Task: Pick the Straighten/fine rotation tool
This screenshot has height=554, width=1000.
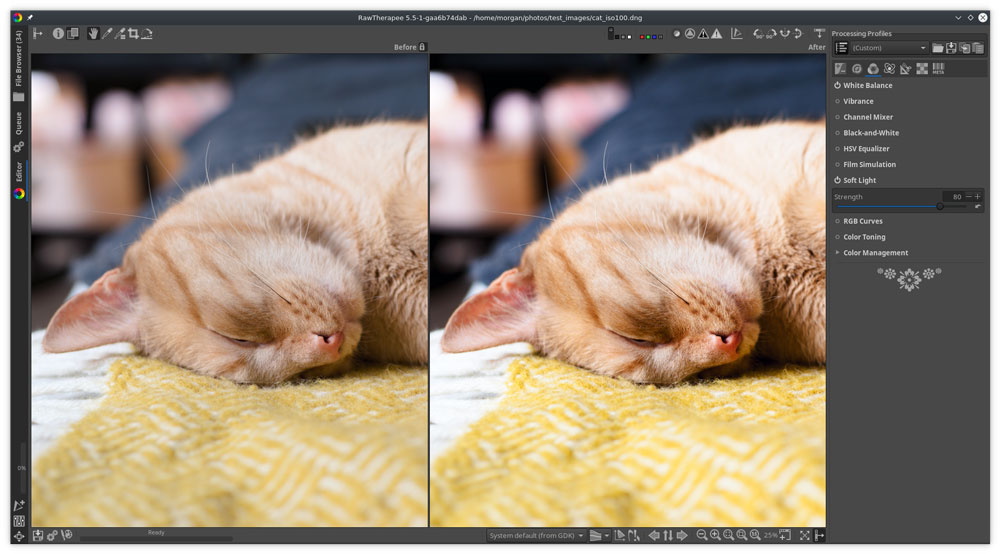Action: (x=147, y=33)
